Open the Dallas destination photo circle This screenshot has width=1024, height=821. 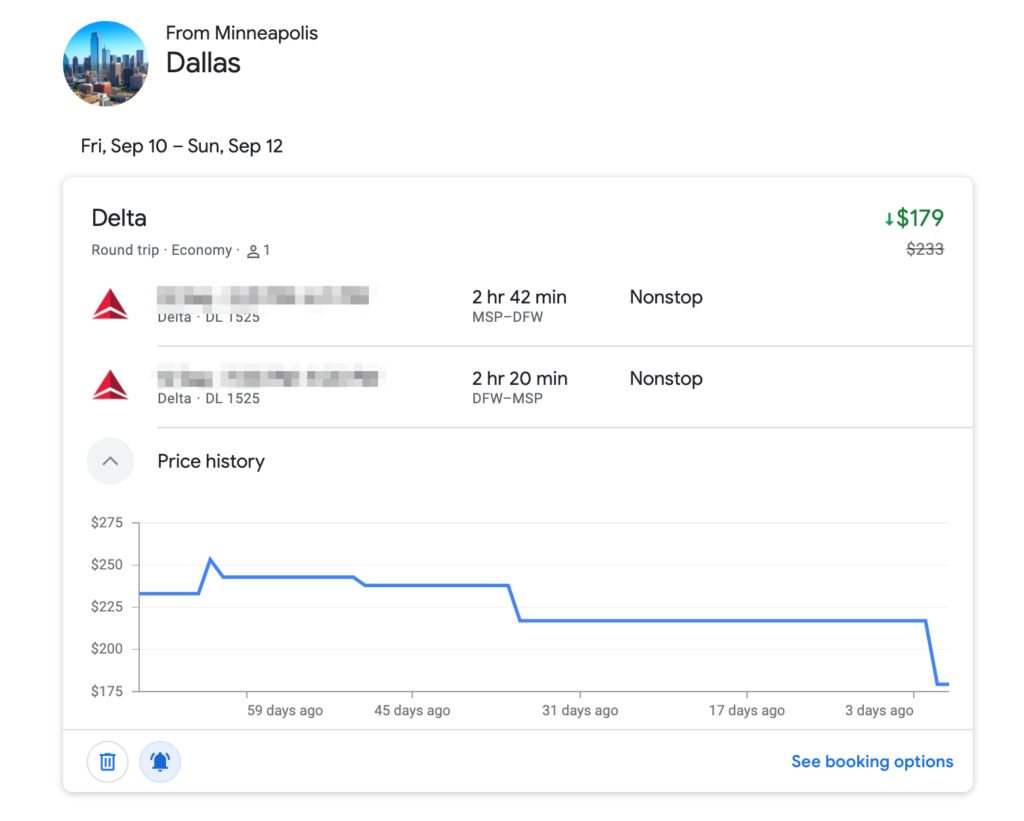coord(105,63)
